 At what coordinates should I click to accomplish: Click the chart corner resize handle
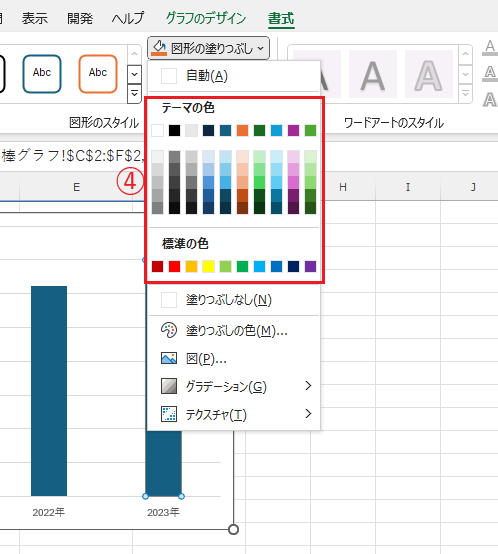click(x=233, y=529)
